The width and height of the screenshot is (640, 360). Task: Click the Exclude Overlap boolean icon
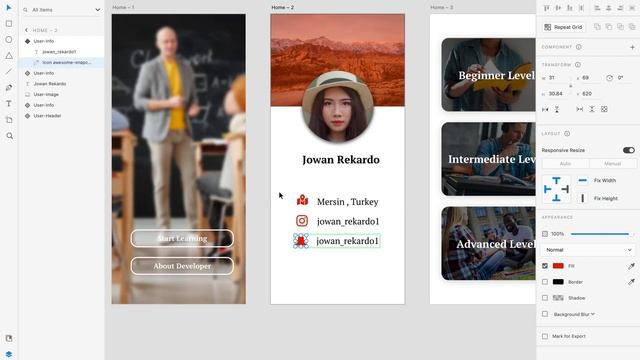click(632, 27)
